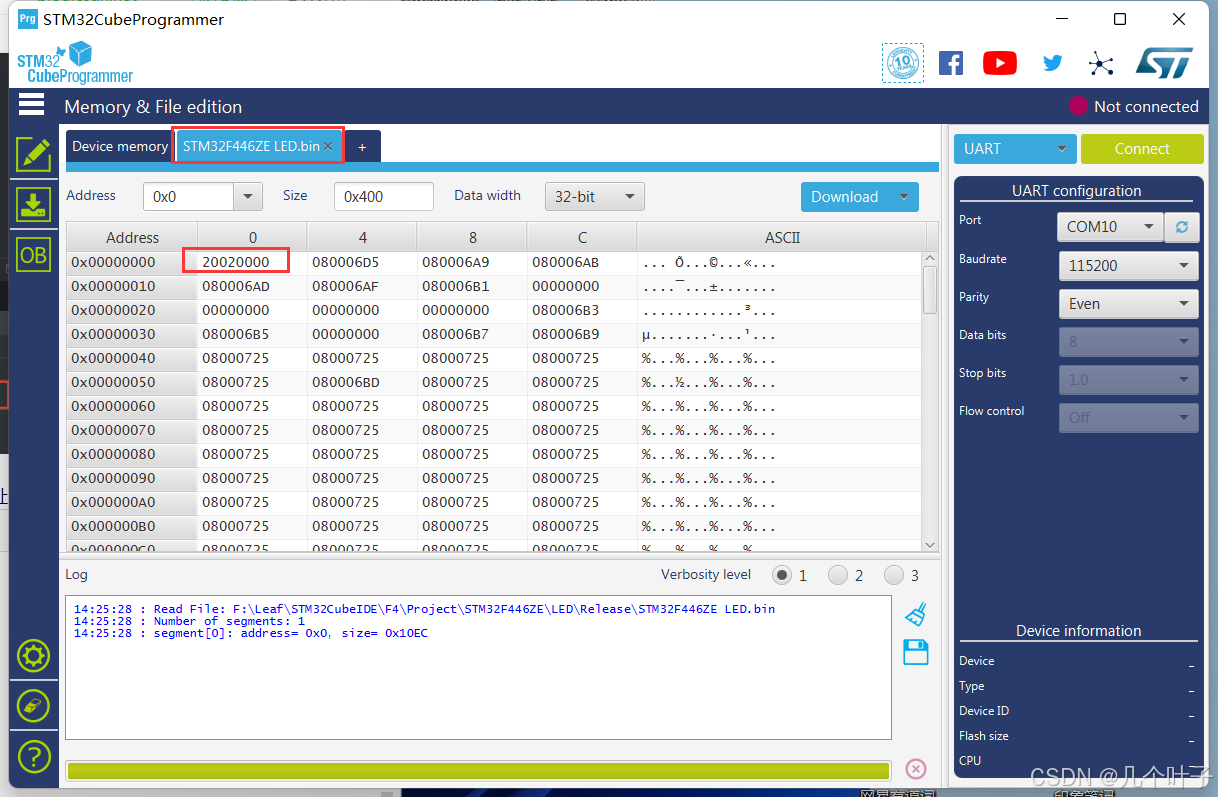Image resolution: width=1218 pixels, height=797 pixels.
Task: Add a new tab with plus
Action: coord(362,147)
